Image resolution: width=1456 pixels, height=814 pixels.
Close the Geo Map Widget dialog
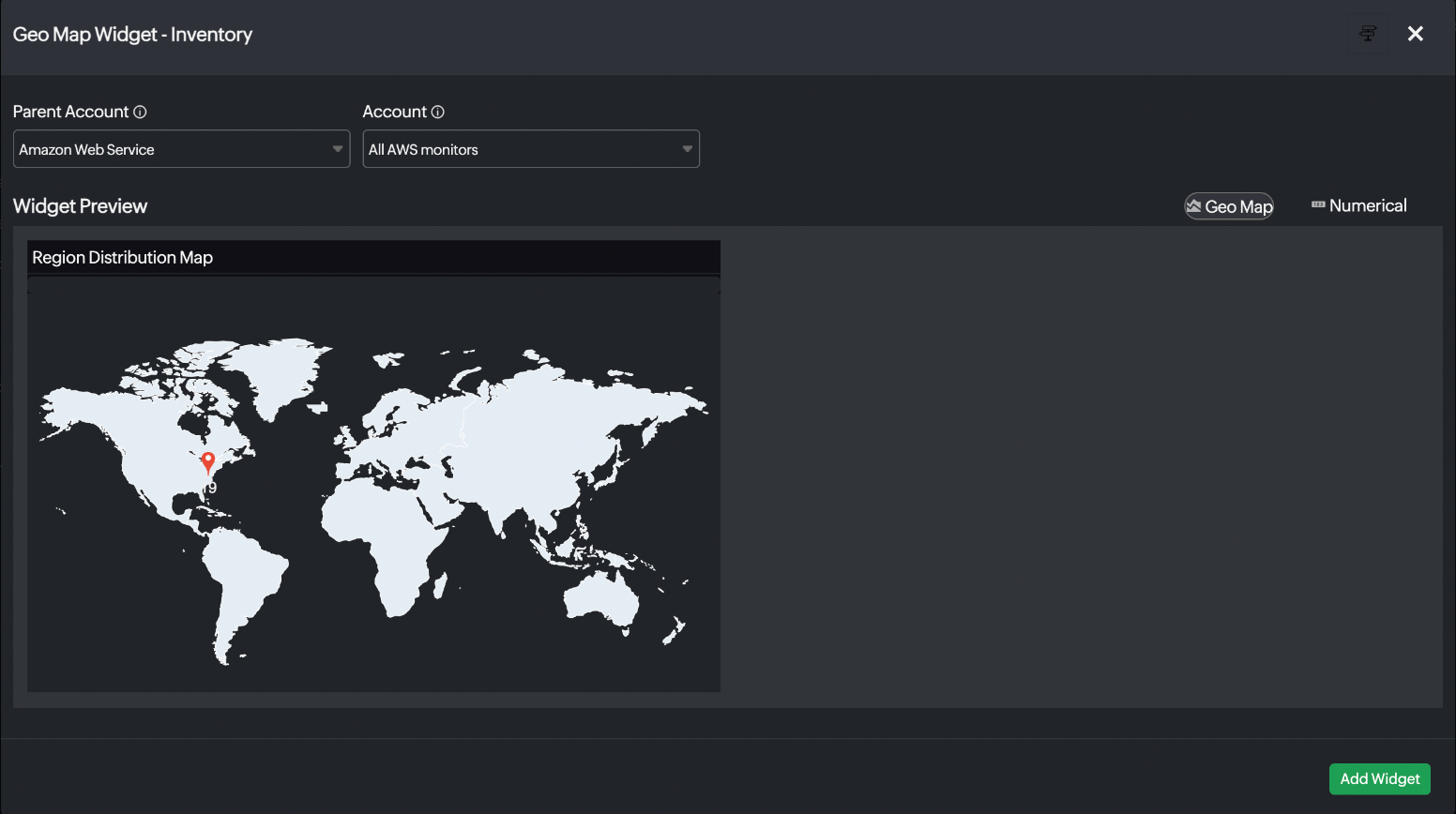[x=1415, y=34]
